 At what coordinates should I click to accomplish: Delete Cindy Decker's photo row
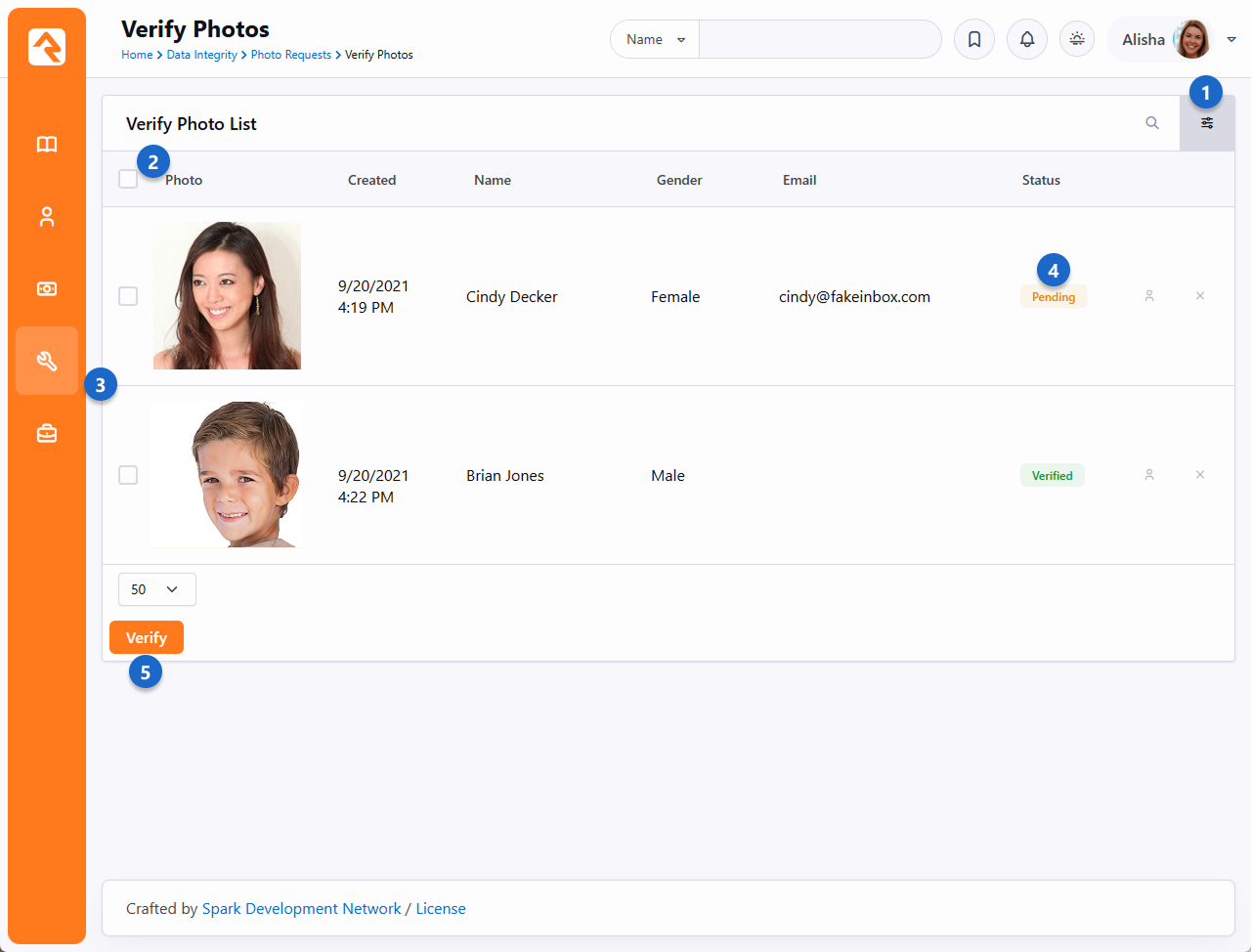pyautogui.click(x=1200, y=296)
